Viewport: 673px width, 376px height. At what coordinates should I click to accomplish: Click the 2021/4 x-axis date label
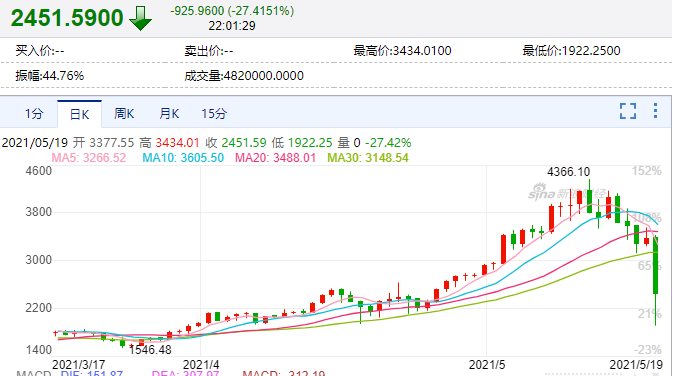201,365
